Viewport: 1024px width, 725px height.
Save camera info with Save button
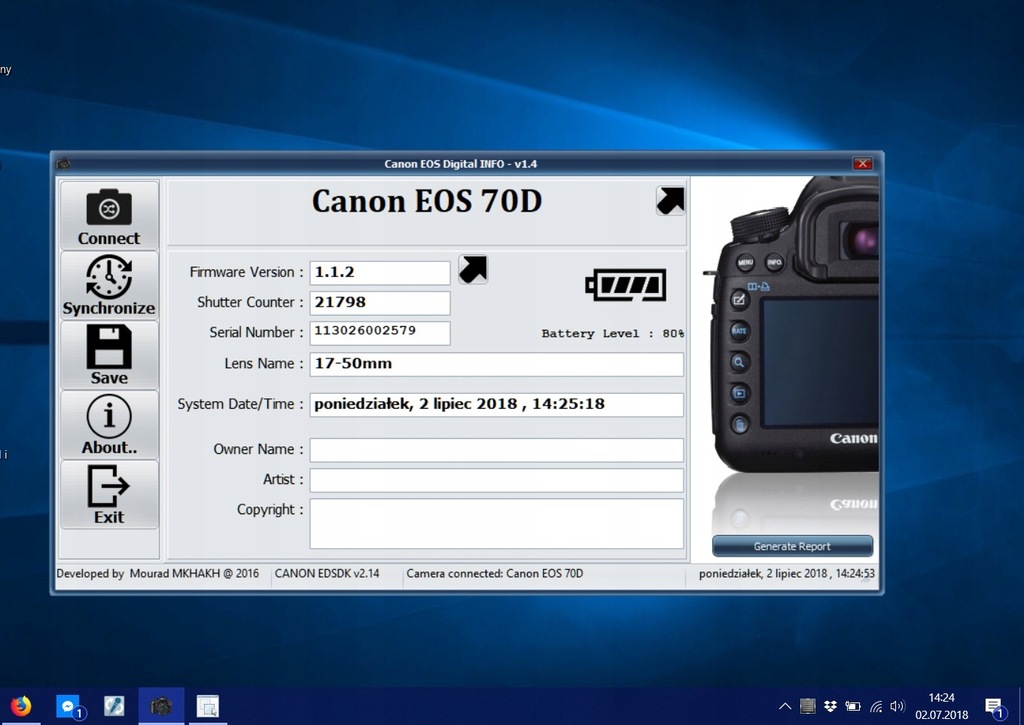(109, 355)
